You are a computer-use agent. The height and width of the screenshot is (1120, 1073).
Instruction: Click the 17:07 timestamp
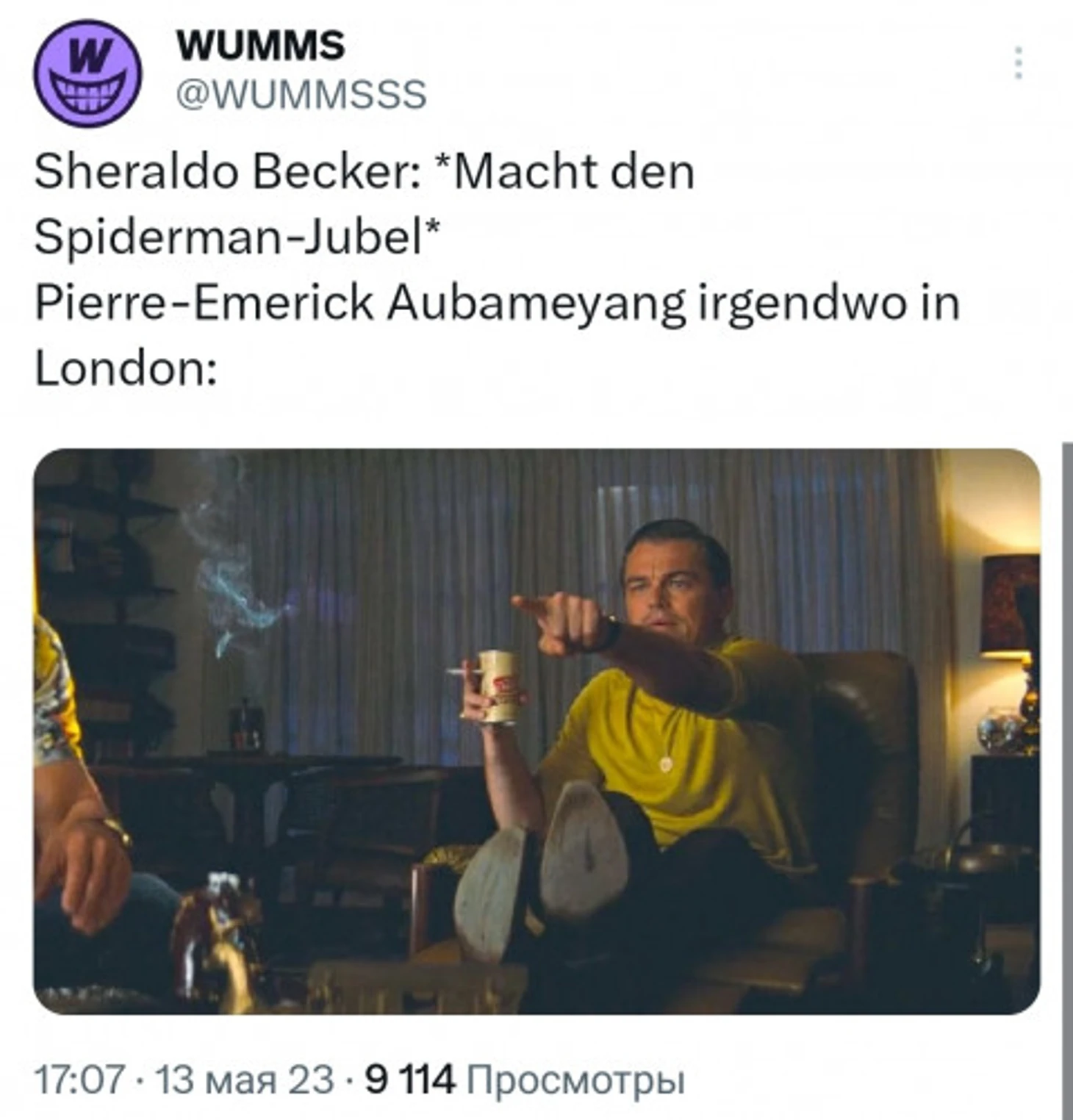pos(79,1080)
